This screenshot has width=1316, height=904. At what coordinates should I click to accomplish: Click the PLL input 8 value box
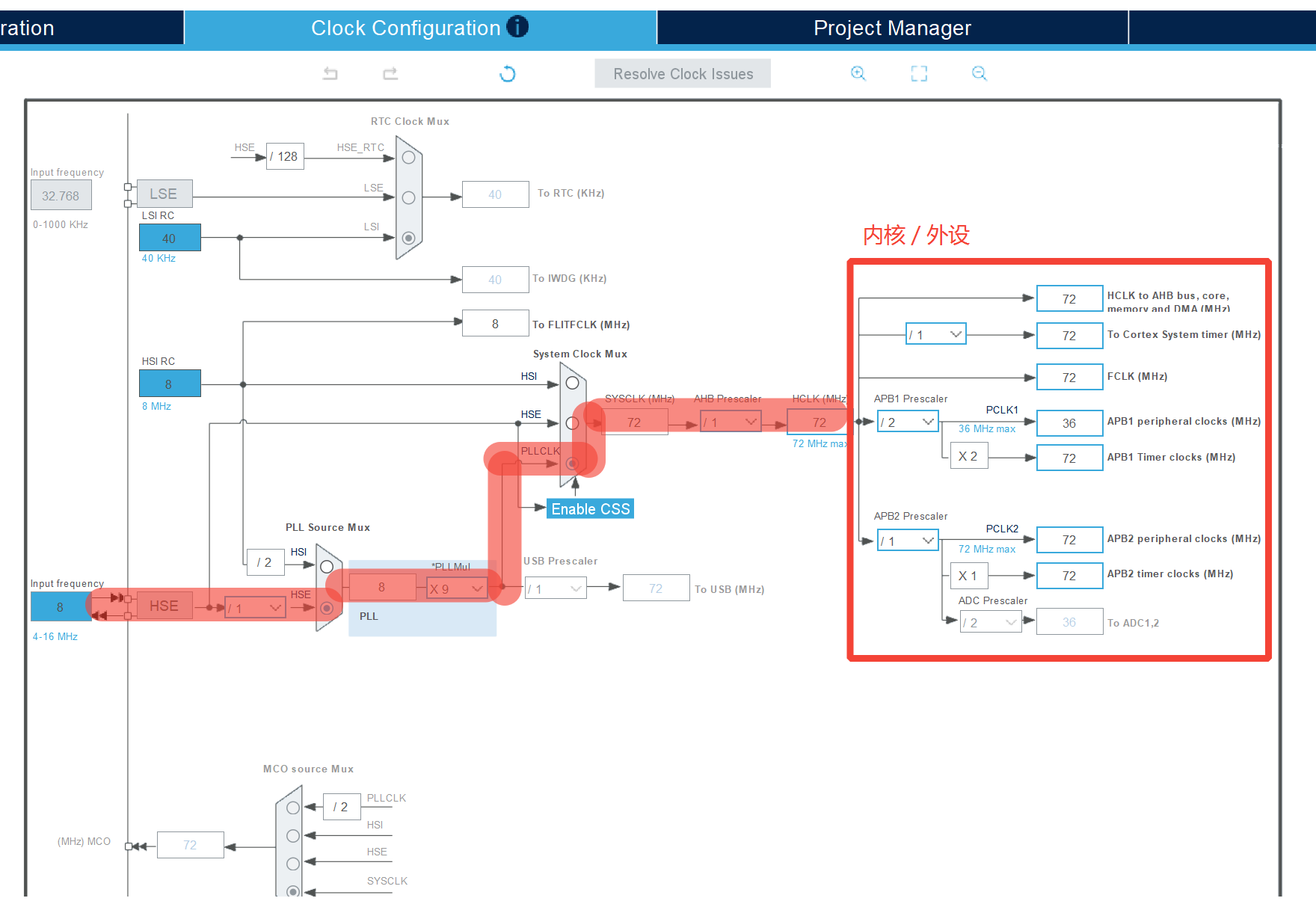[x=382, y=588]
